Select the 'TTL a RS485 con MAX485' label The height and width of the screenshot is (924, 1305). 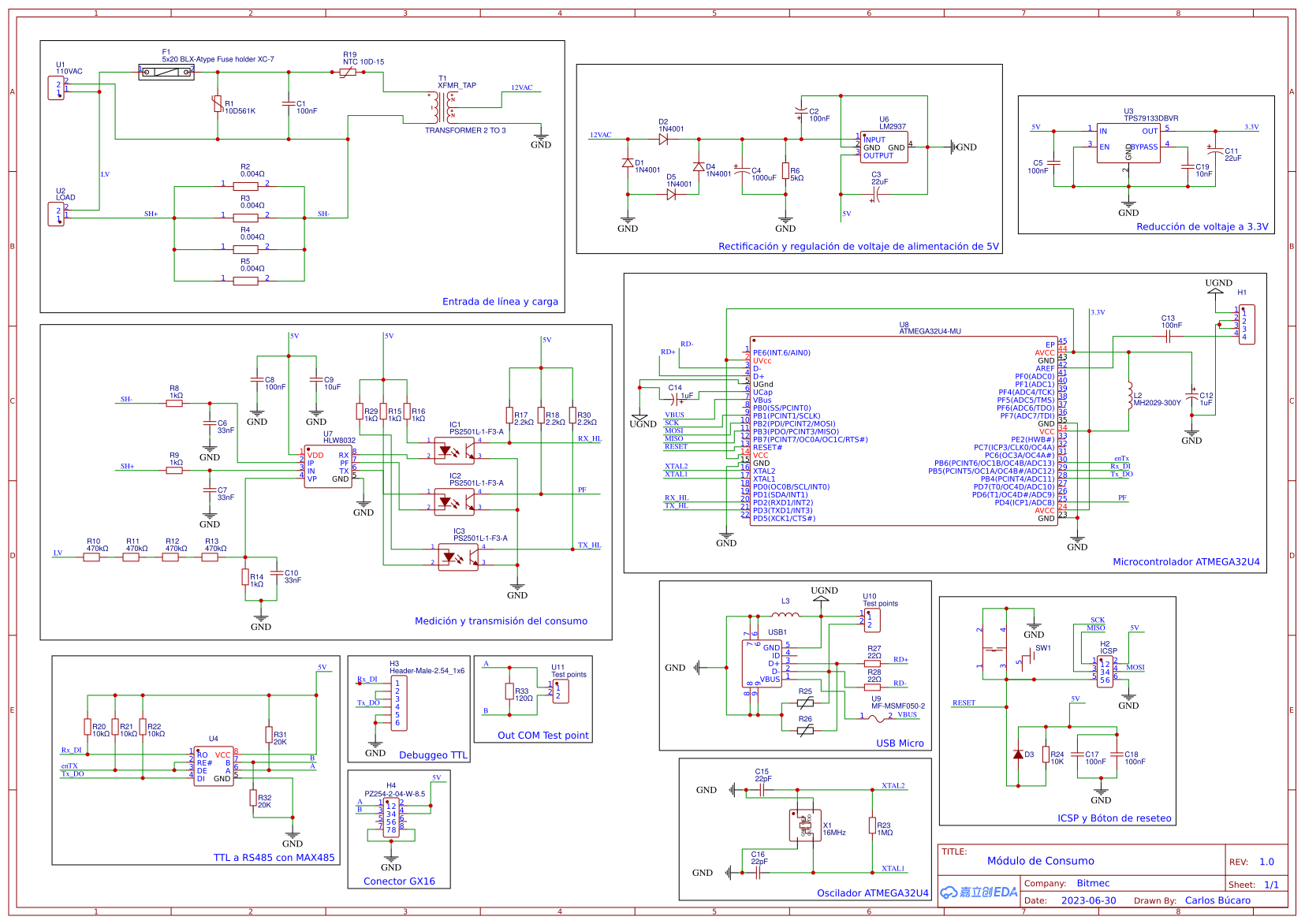click(274, 858)
